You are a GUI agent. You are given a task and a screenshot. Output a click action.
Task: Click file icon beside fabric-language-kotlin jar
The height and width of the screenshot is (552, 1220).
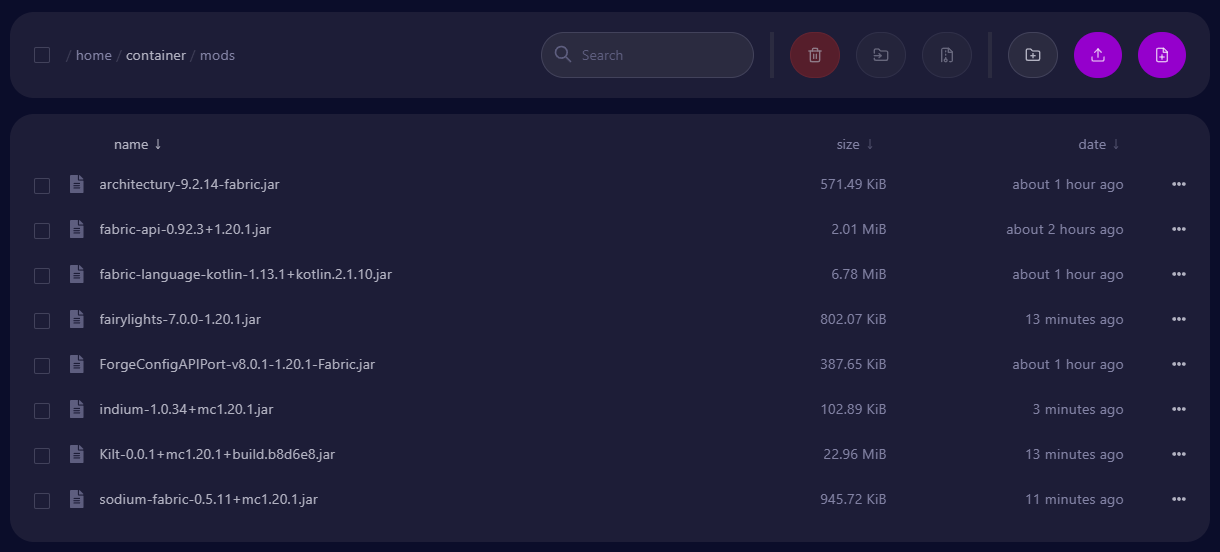click(76, 274)
